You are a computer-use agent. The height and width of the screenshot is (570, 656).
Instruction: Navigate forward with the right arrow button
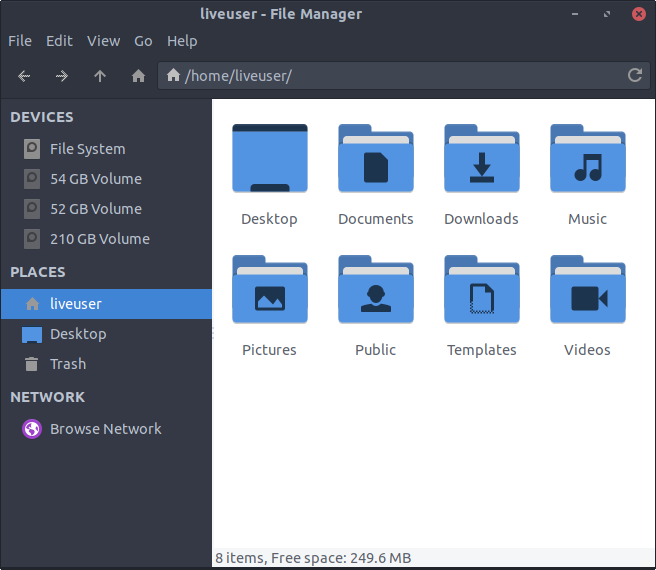click(62, 76)
